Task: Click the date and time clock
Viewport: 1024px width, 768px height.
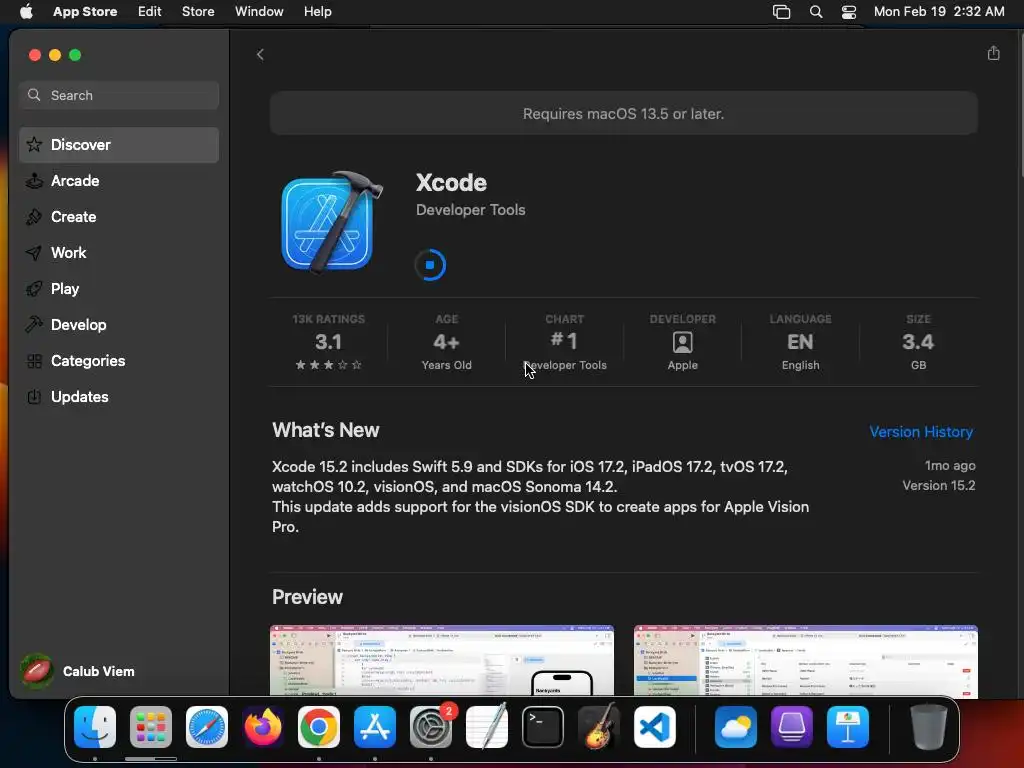Action: tap(938, 11)
